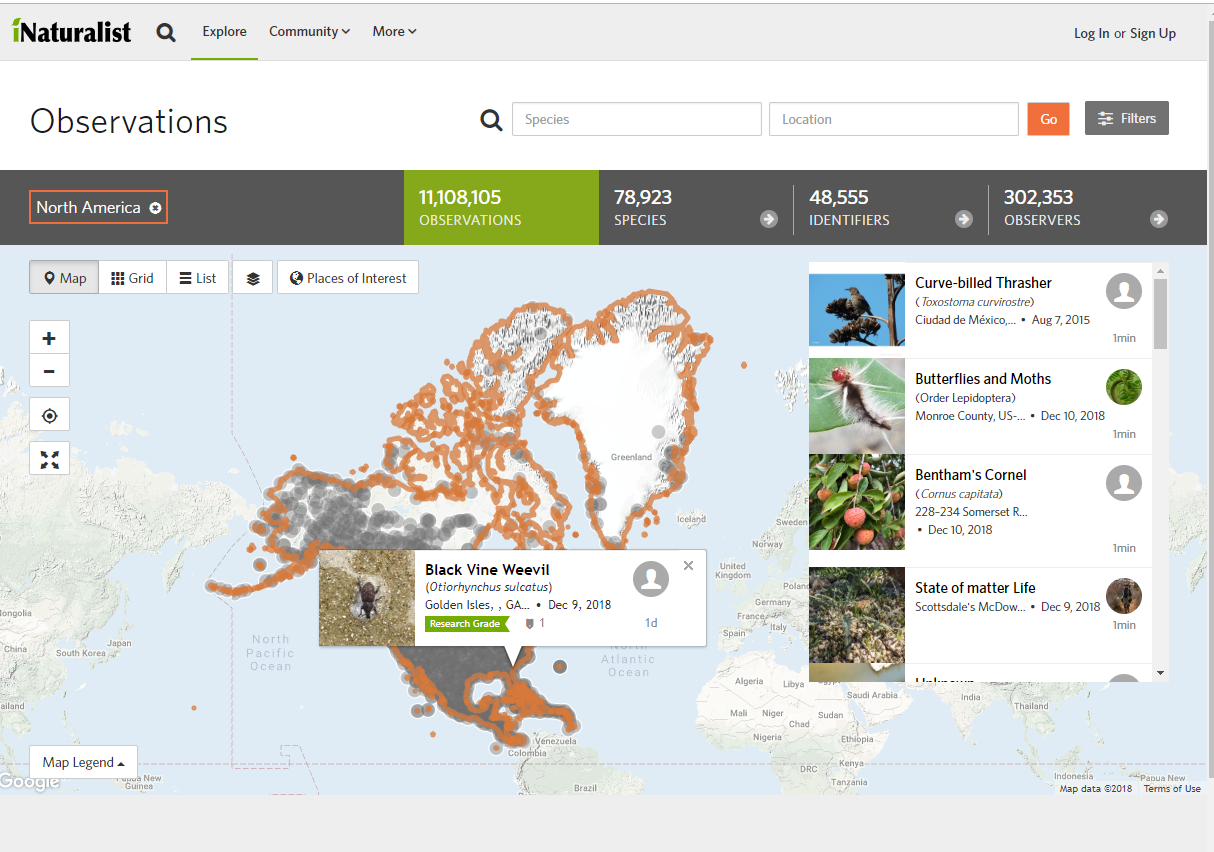This screenshot has height=852, width=1214.
Task: Close the Black Vine Weevil popup
Action: pyautogui.click(x=688, y=566)
